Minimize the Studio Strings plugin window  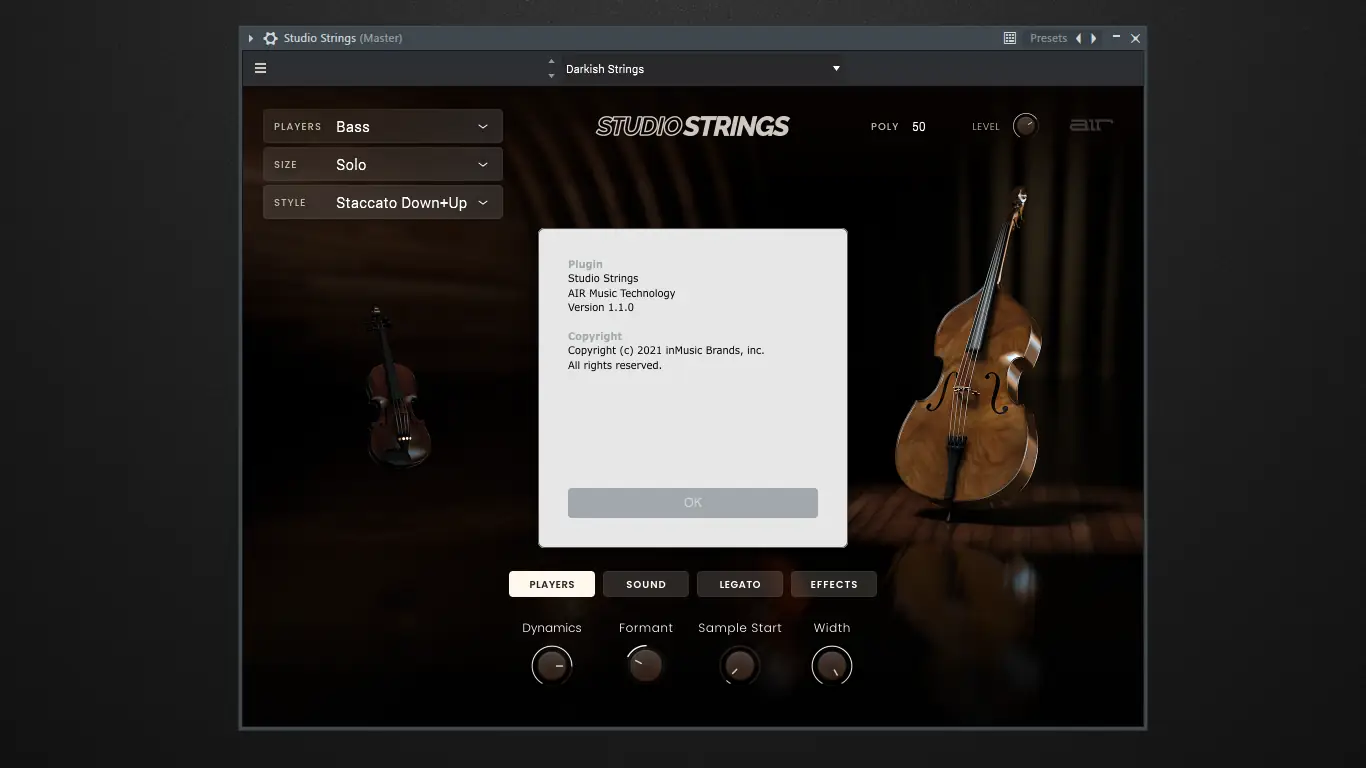1117,38
